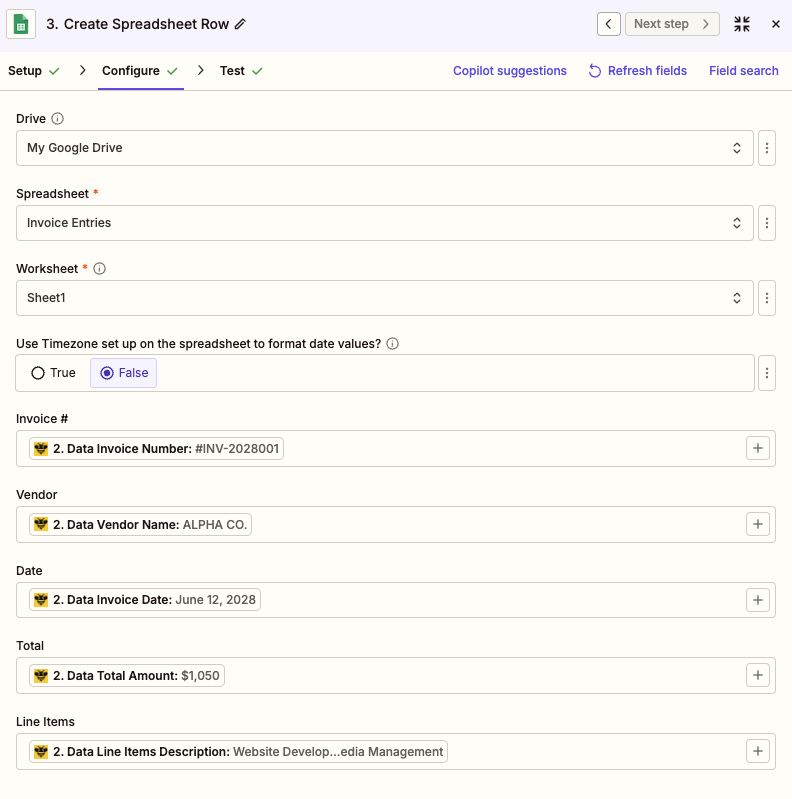Go to previous step arrow button
792x799 pixels.
609,24
